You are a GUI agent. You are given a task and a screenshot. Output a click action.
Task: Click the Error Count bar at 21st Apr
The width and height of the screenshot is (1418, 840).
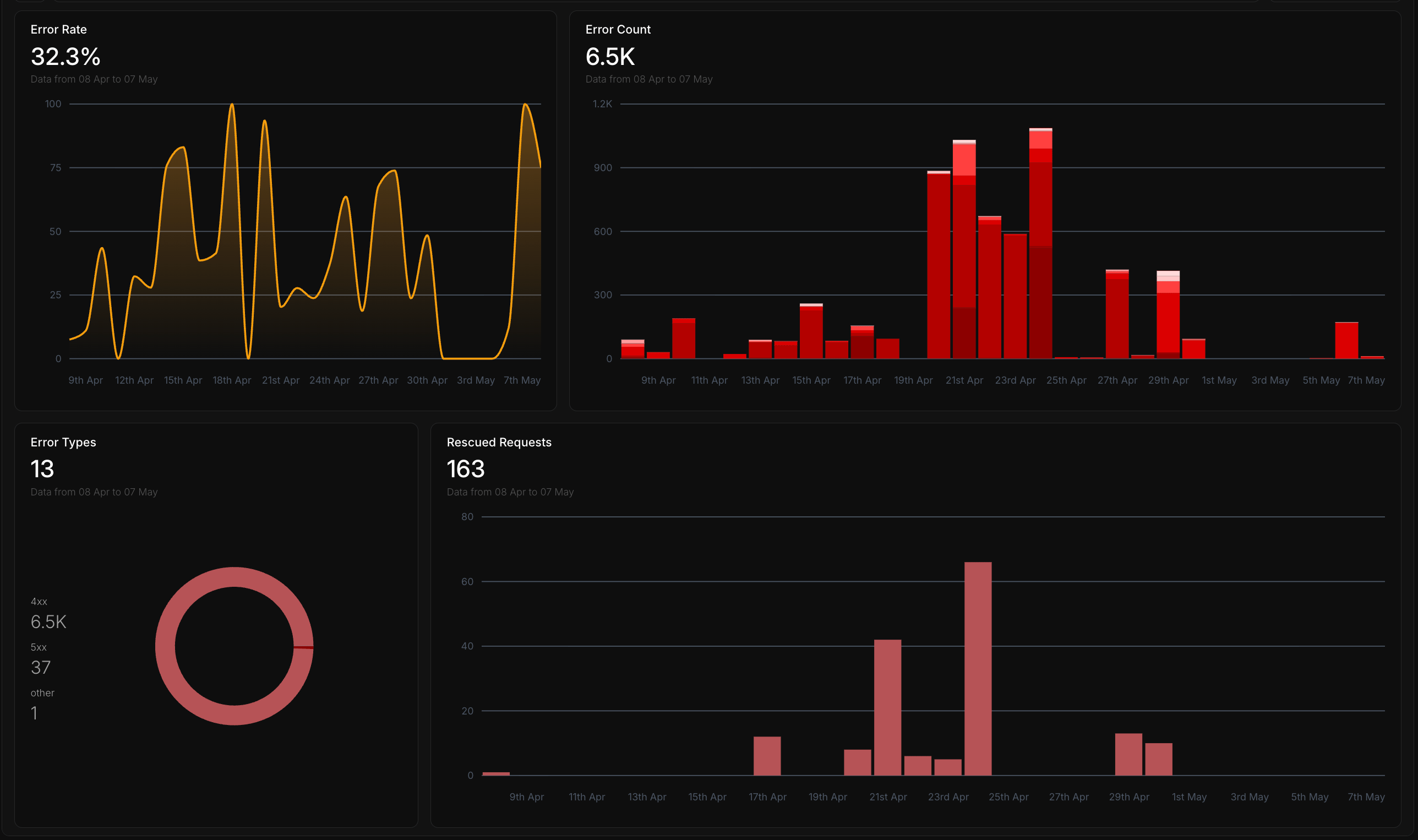point(964,249)
